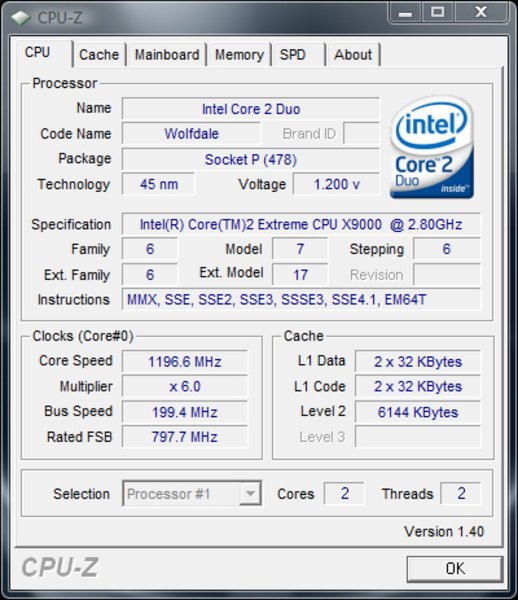The height and width of the screenshot is (600, 518).
Task: Switch to the Cache tab
Action: click(x=99, y=55)
